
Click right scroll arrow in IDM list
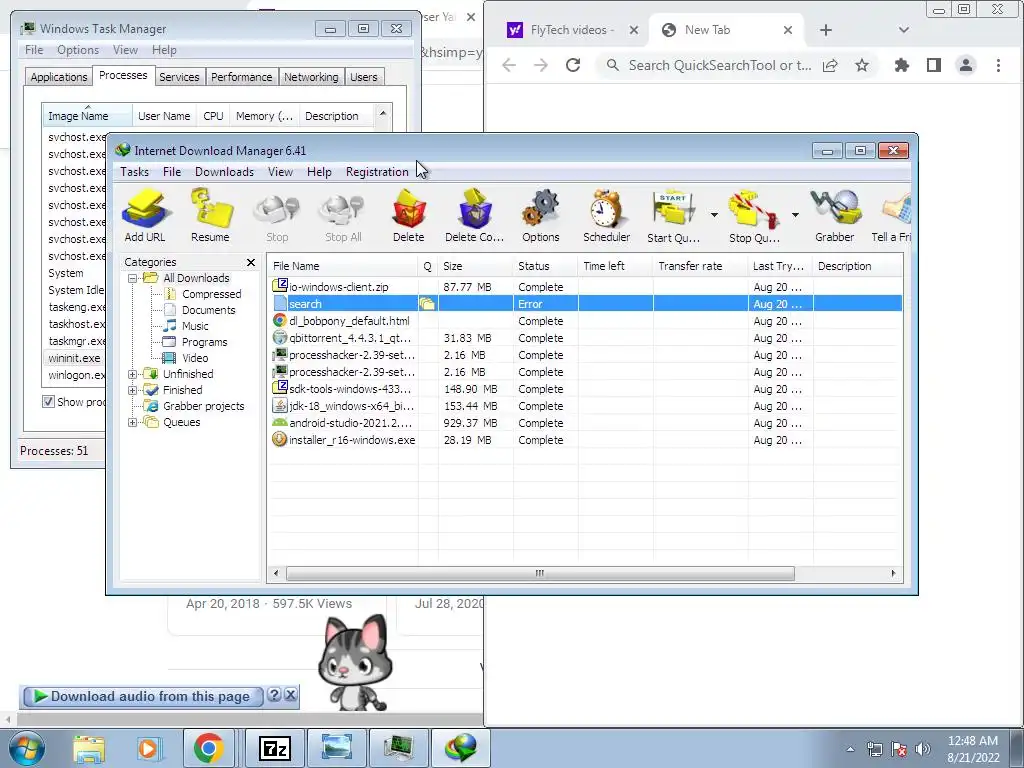[893, 573]
